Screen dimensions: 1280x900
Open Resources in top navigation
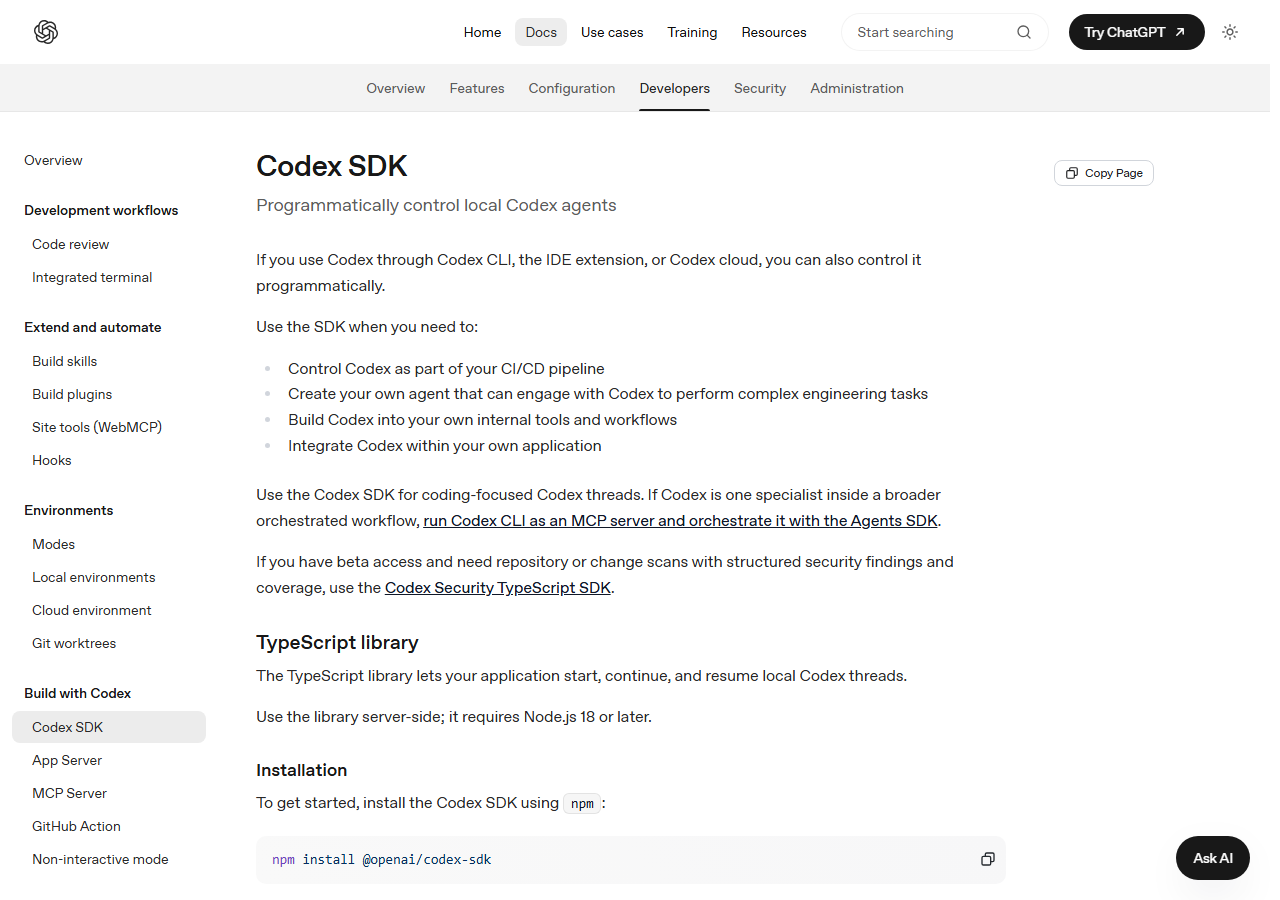[774, 32]
